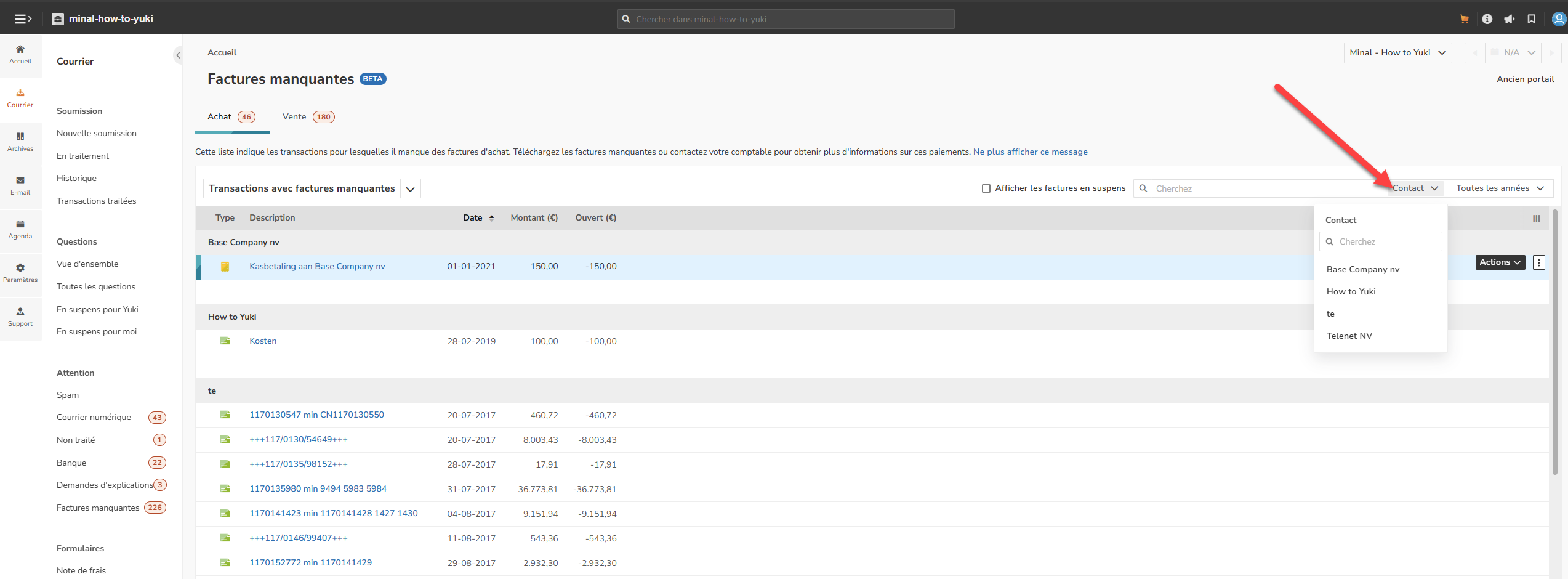
Task: Click the next period arrow next to N/A
Action: point(1551,53)
